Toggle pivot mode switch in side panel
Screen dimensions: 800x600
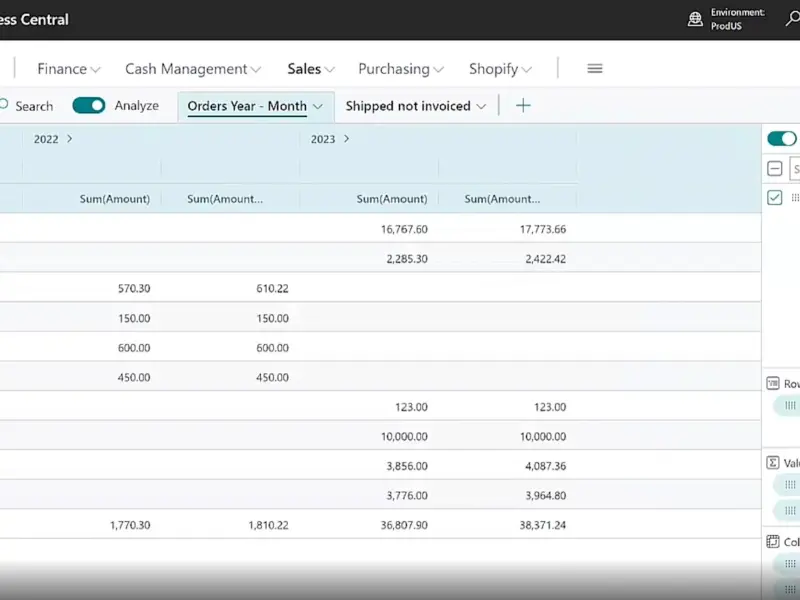pos(781,139)
